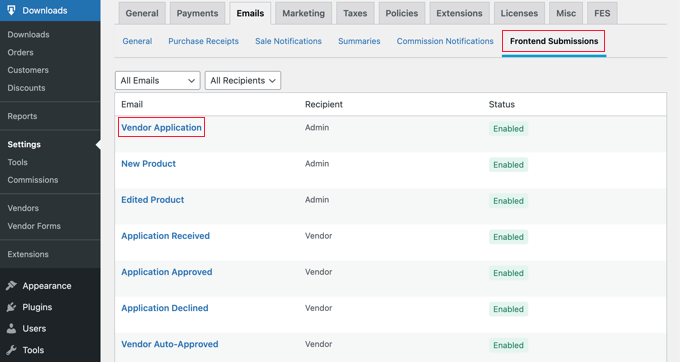Open Tools under Downloads submenu
The height and width of the screenshot is (362, 680).
point(17,162)
